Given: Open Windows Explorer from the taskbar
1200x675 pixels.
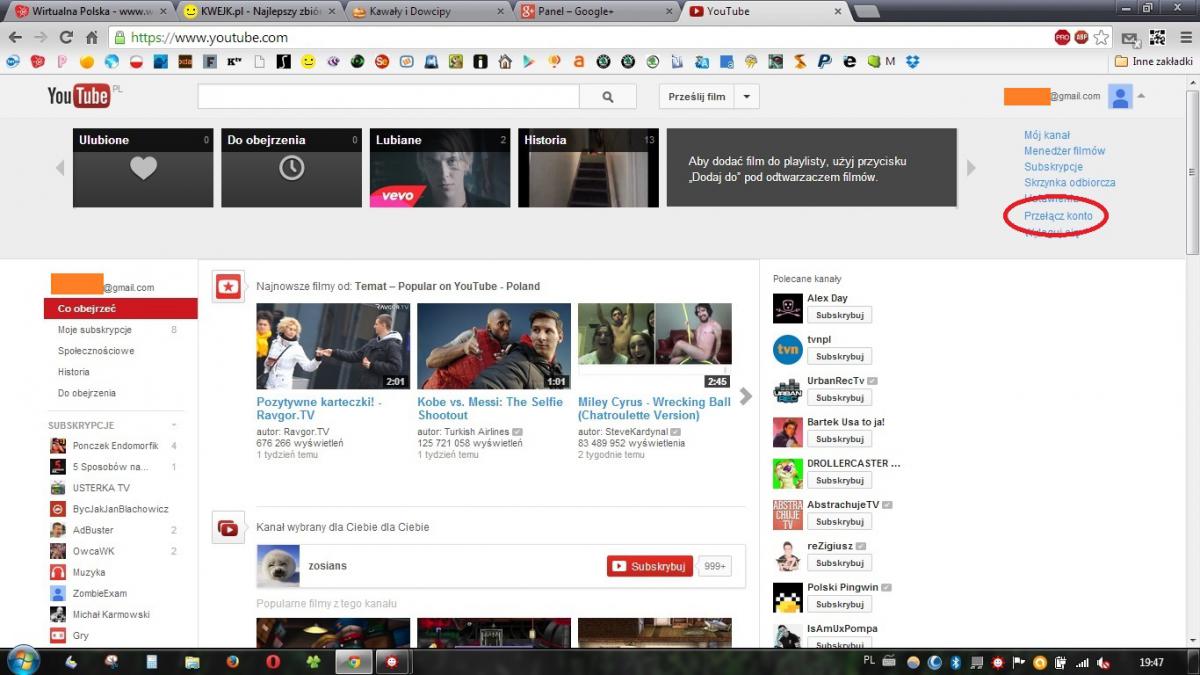Looking at the screenshot, I should (191, 662).
